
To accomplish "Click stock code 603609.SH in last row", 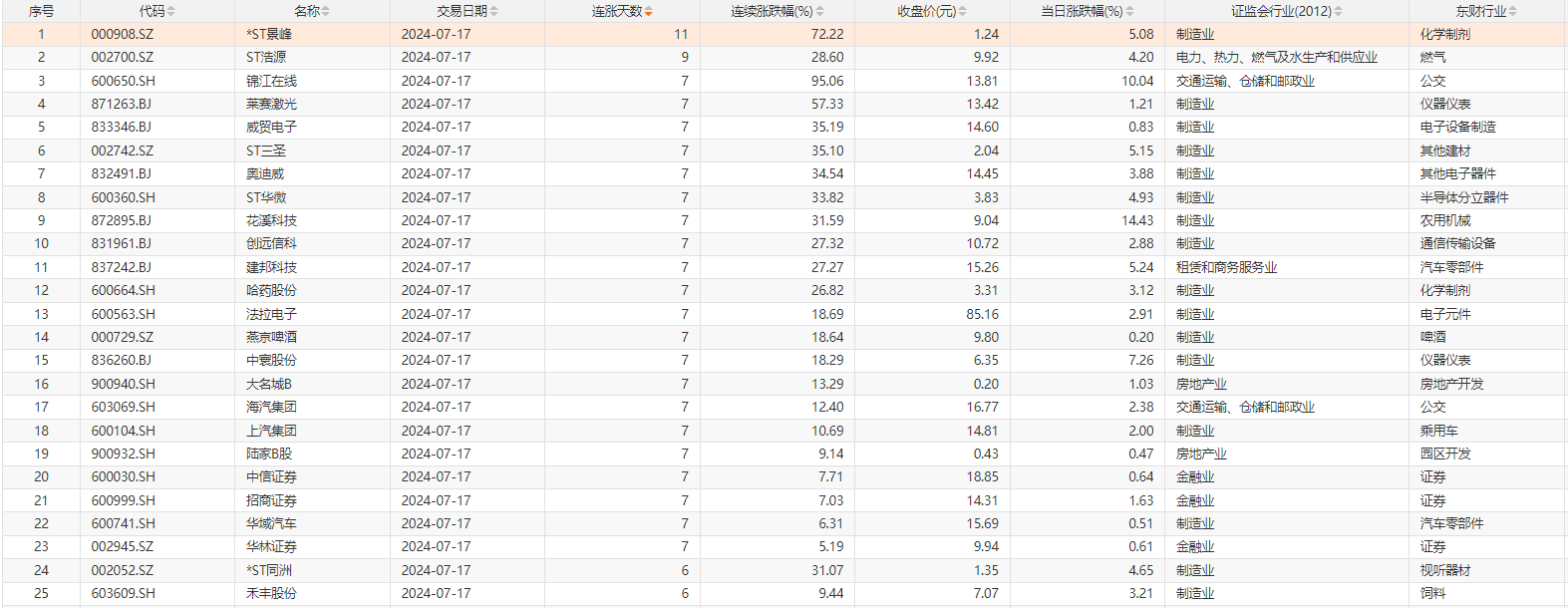I will [x=123, y=593].
